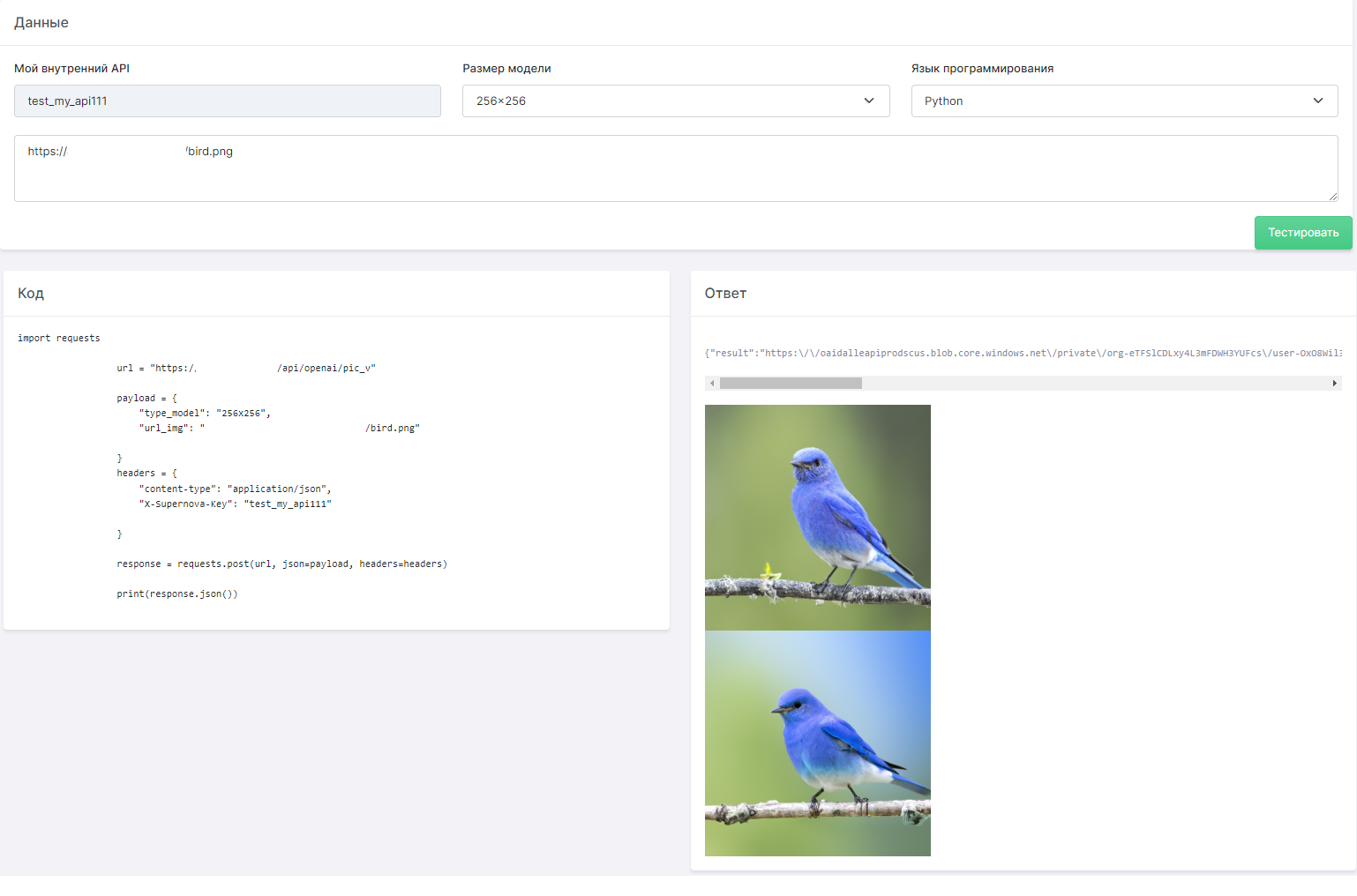
Task: Click the image URL textarea
Action: click(x=676, y=168)
